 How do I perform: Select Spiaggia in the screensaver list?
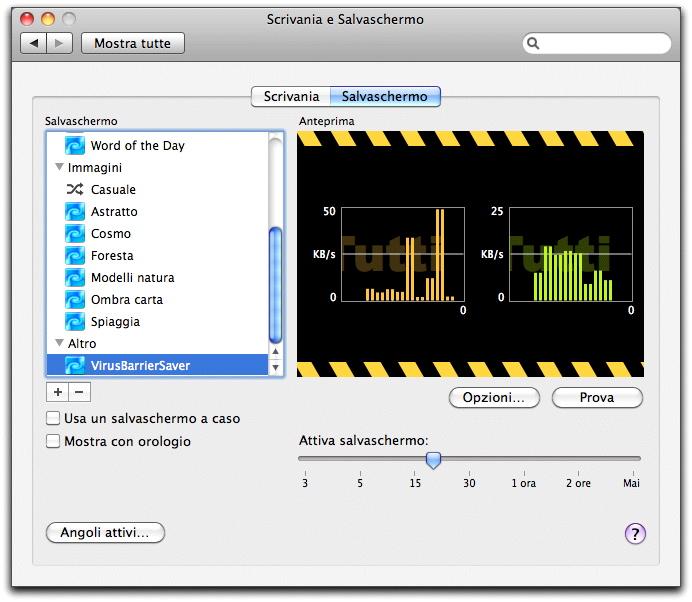pyautogui.click(x=157, y=322)
